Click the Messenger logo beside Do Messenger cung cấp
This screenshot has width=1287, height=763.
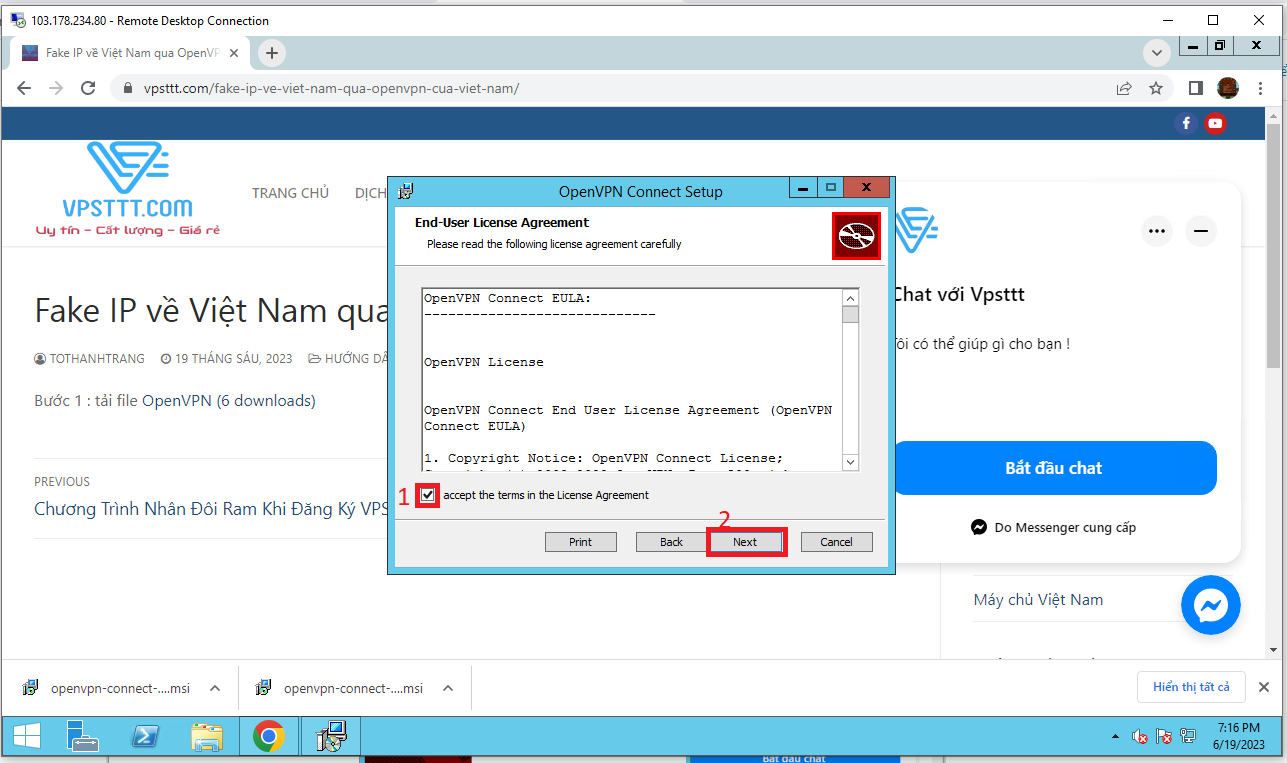980,527
